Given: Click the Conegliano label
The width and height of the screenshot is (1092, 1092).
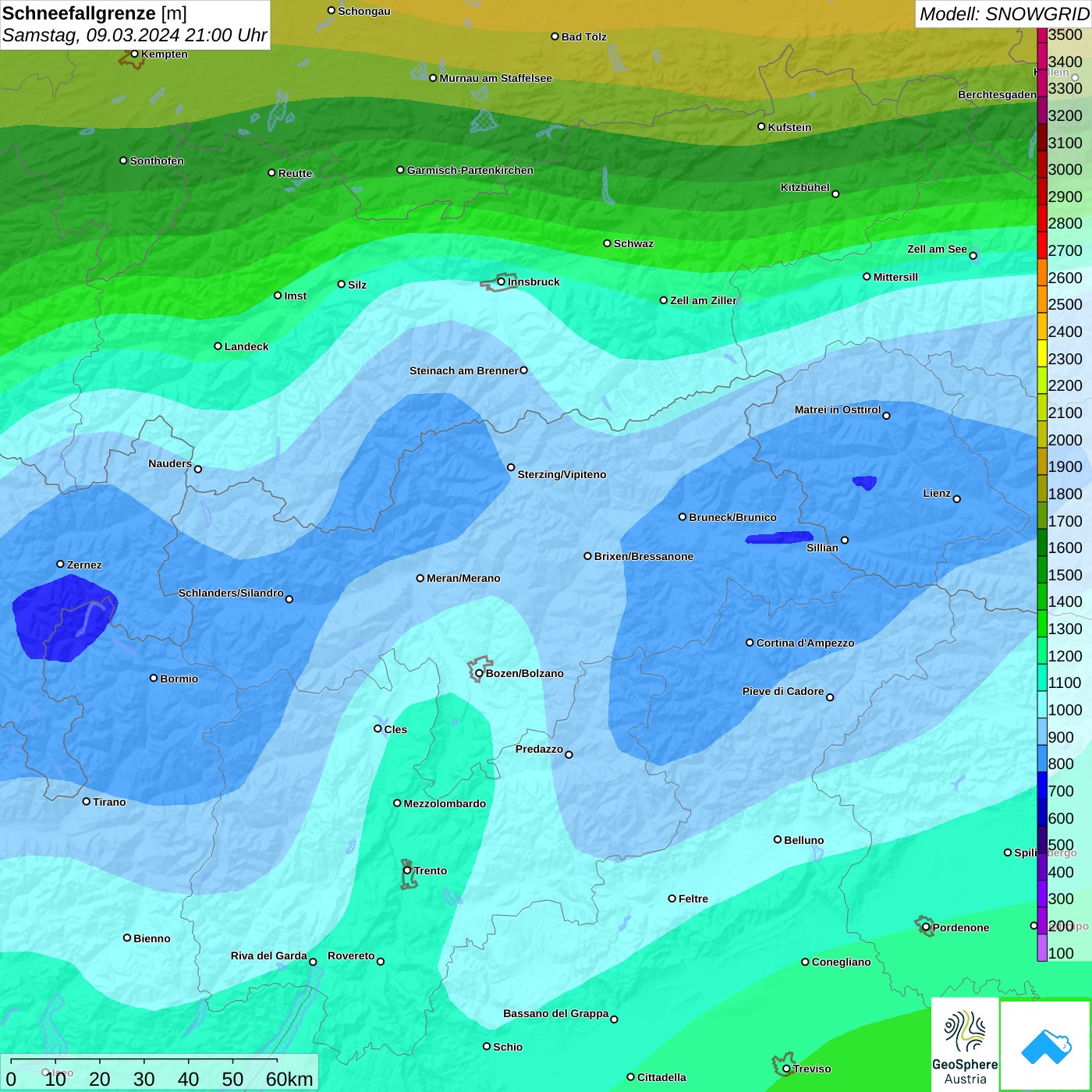Looking at the screenshot, I should pos(841,962).
